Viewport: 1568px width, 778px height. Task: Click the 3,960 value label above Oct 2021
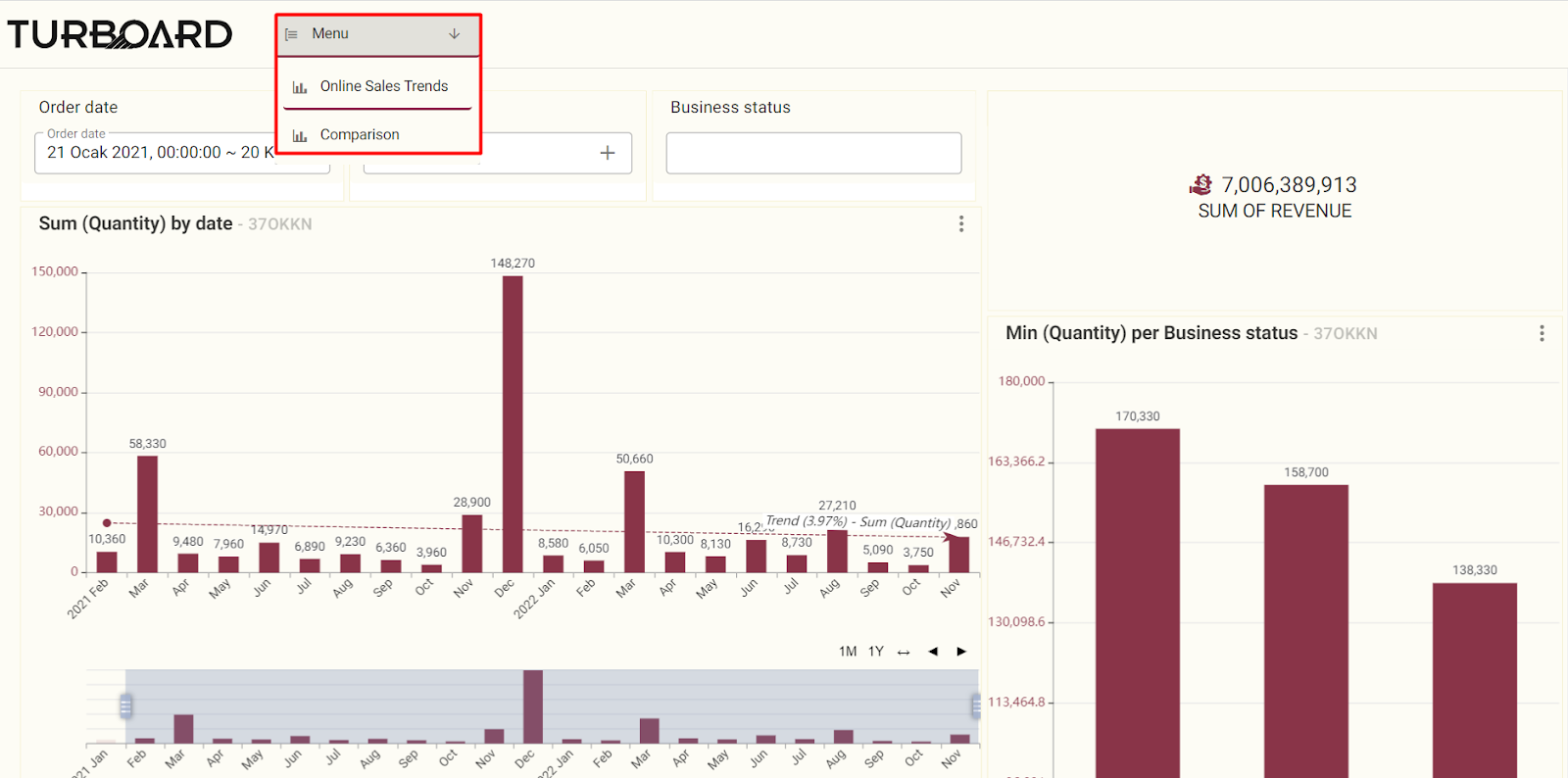pos(431,553)
